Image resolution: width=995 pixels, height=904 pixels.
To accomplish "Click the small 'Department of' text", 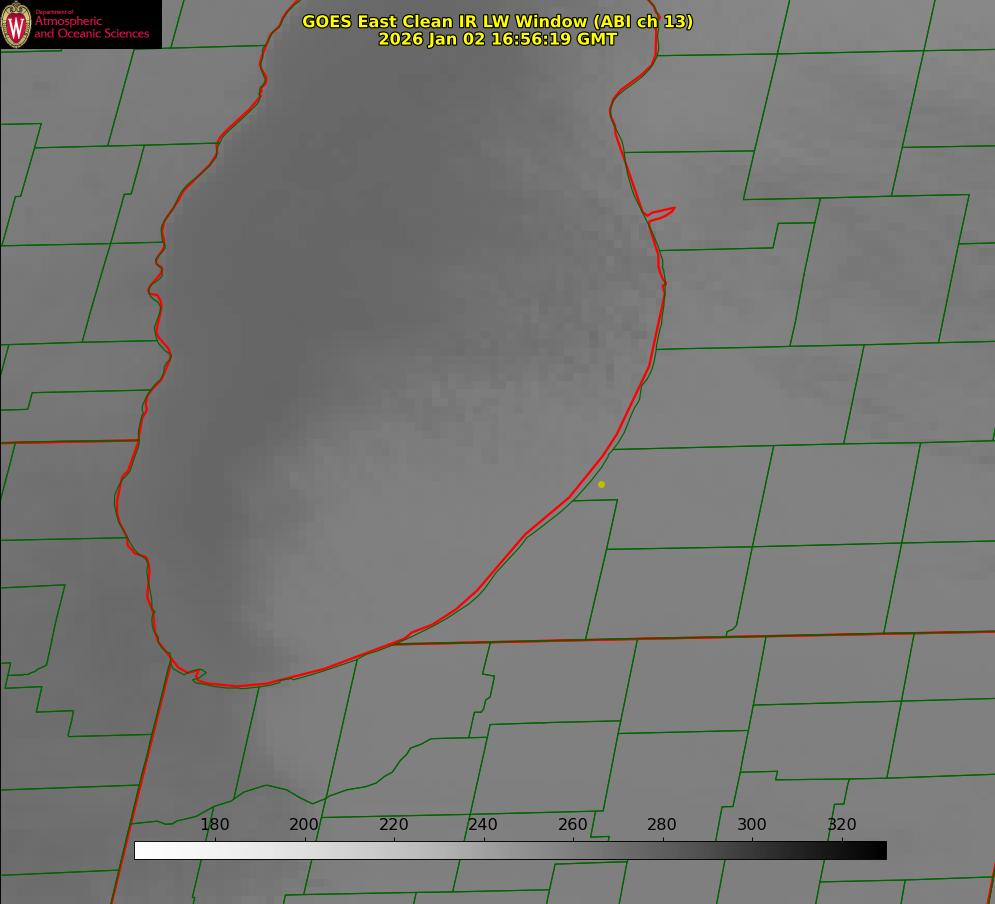I will tap(54, 12).
